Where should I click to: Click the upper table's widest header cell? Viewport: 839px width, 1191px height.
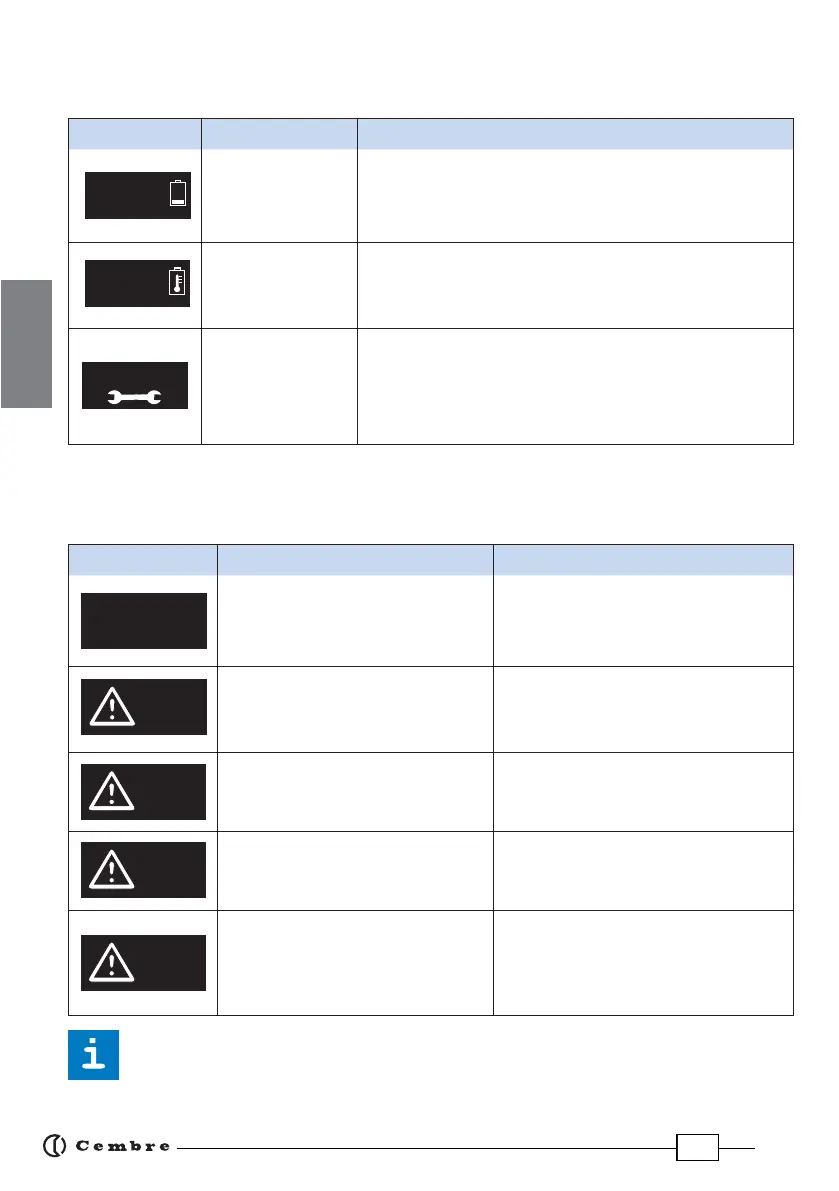point(575,134)
